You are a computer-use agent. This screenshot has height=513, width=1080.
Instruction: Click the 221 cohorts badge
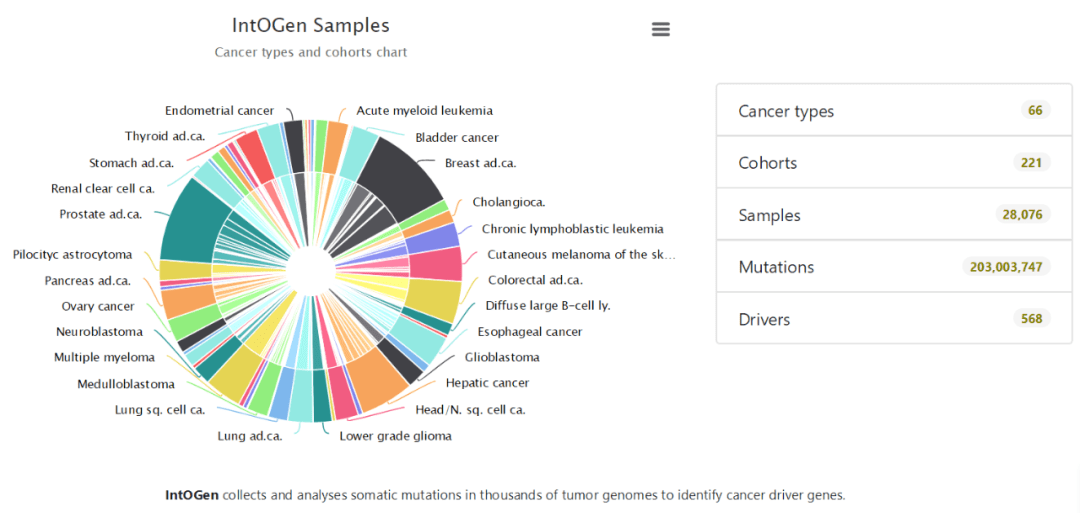[x=1032, y=163]
